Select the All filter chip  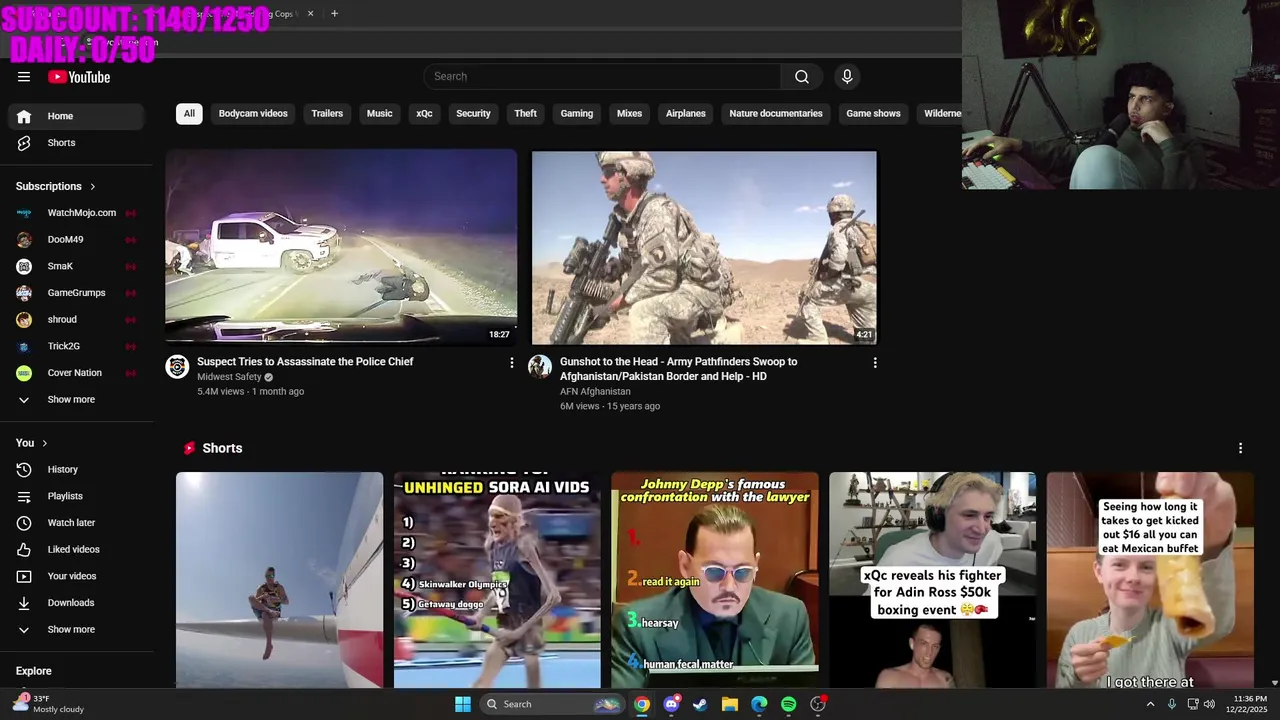(189, 114)
